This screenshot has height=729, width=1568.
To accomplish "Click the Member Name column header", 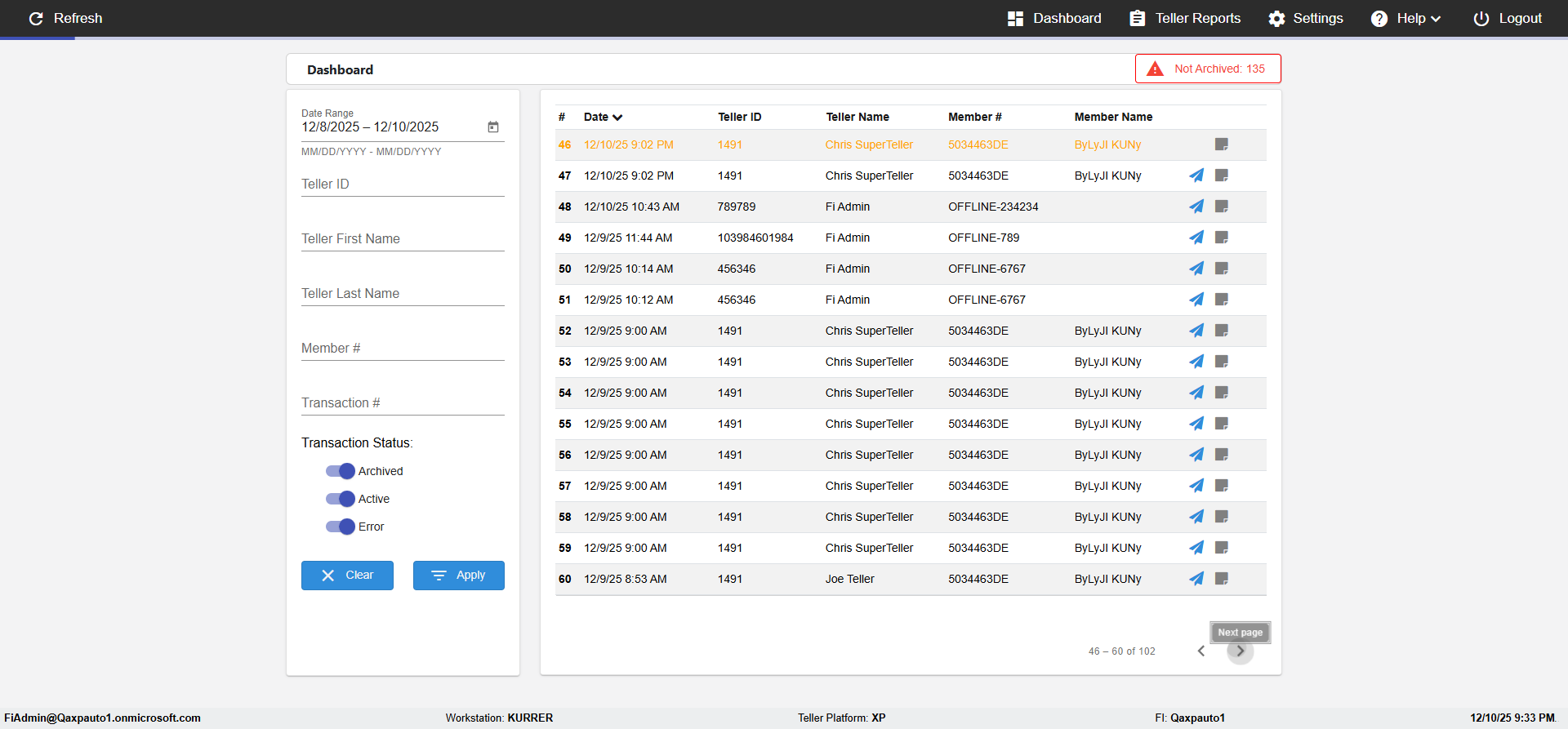I will (x=1113, y=117).
